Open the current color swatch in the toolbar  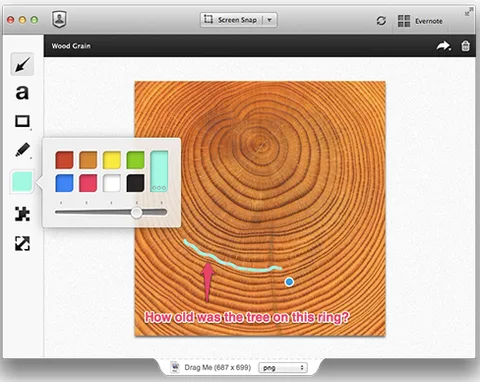(22, 182)
